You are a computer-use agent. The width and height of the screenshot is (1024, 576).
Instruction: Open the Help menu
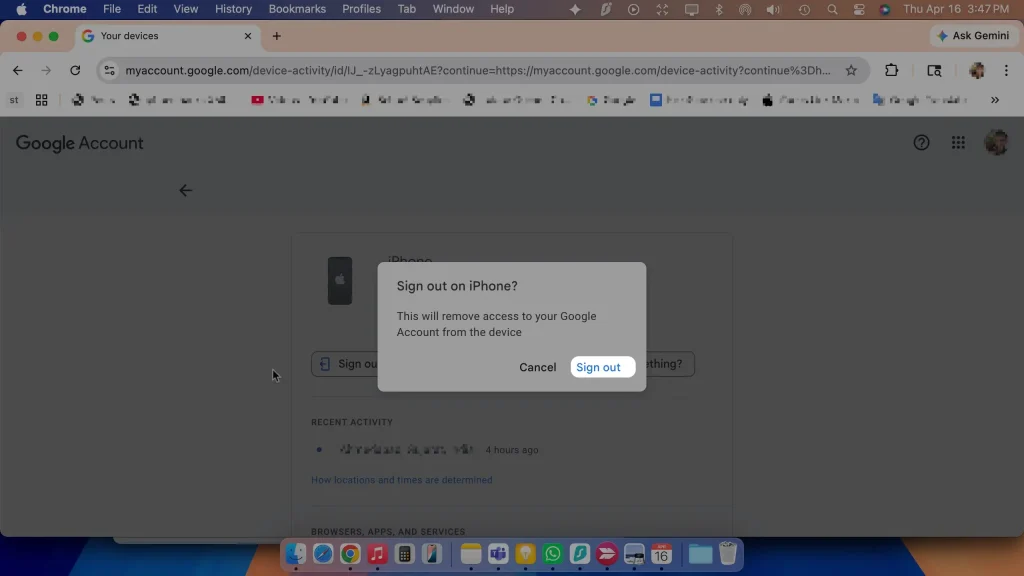pos(502,9)
